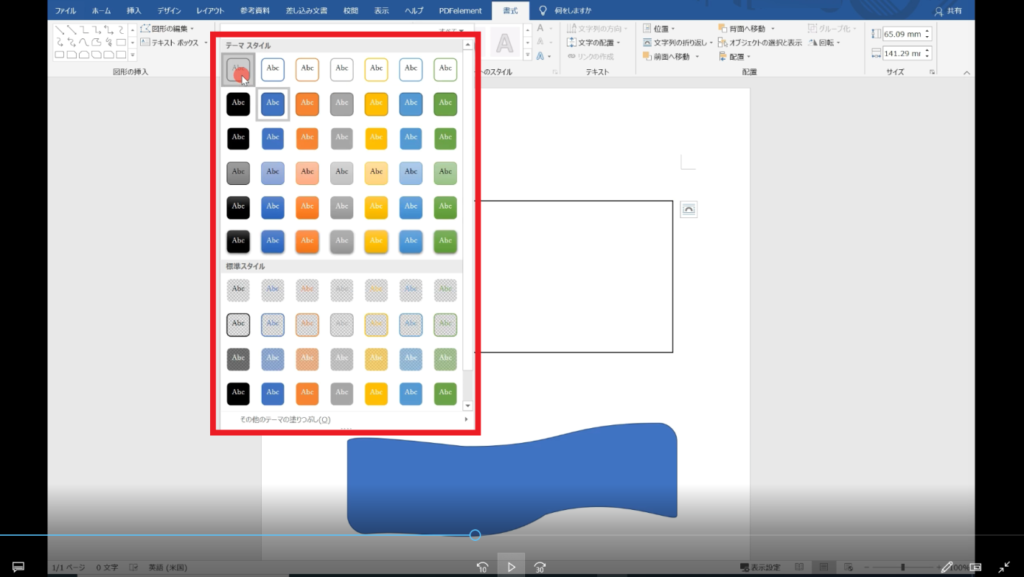This screenshot has height=577, width=1024.
Task: Select the orange solid Abc style swatch
Action: [307, 102]
